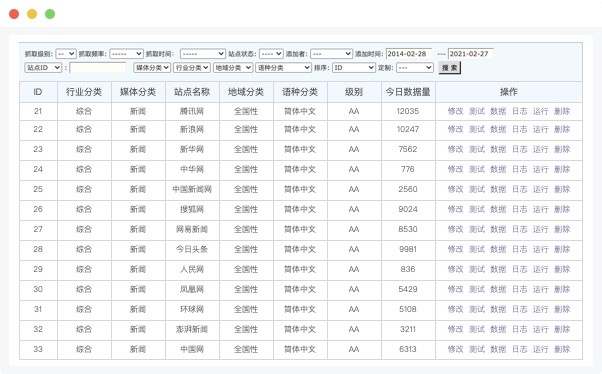This screenshot has height=374, width=602.
Task: Click data count 6313
Action: pyautogui.click(x=408, y=349)
